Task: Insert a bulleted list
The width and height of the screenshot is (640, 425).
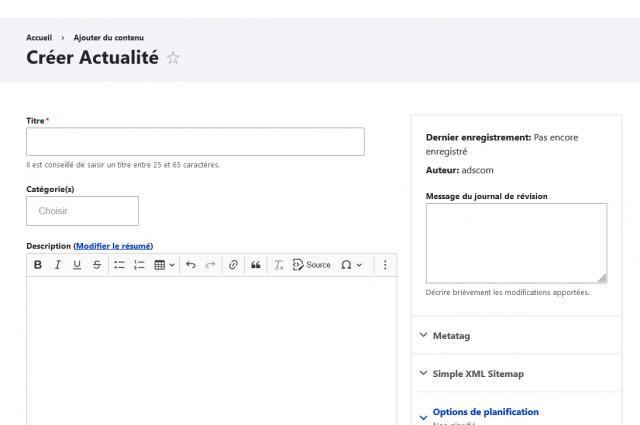Action: tap(120, 265)
